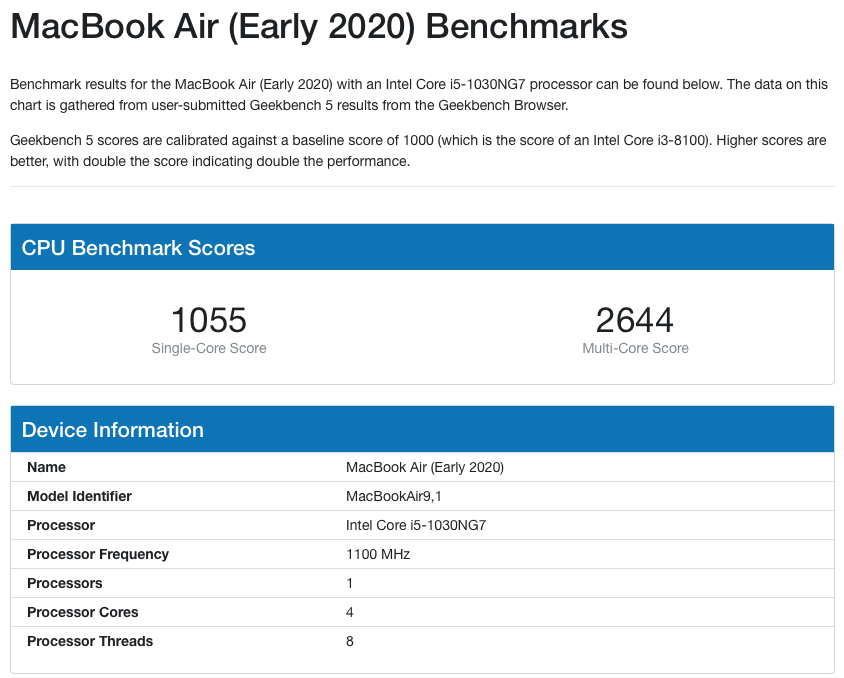Click the Model Identifier label
Image resolution: width=844 pixels, height=678 pixels.
pyautogui.click(x=79, y=496)
